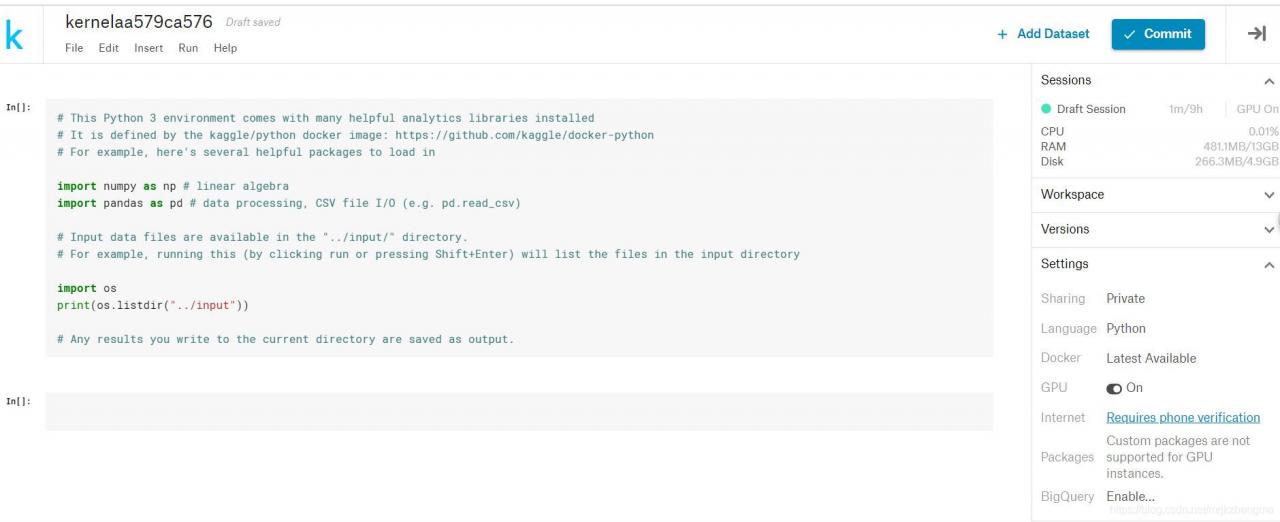Open the Insert menu
Image resolution: width=1280 pixels, height=522 pixels.
pyautogui.click(x=148, y=48)
